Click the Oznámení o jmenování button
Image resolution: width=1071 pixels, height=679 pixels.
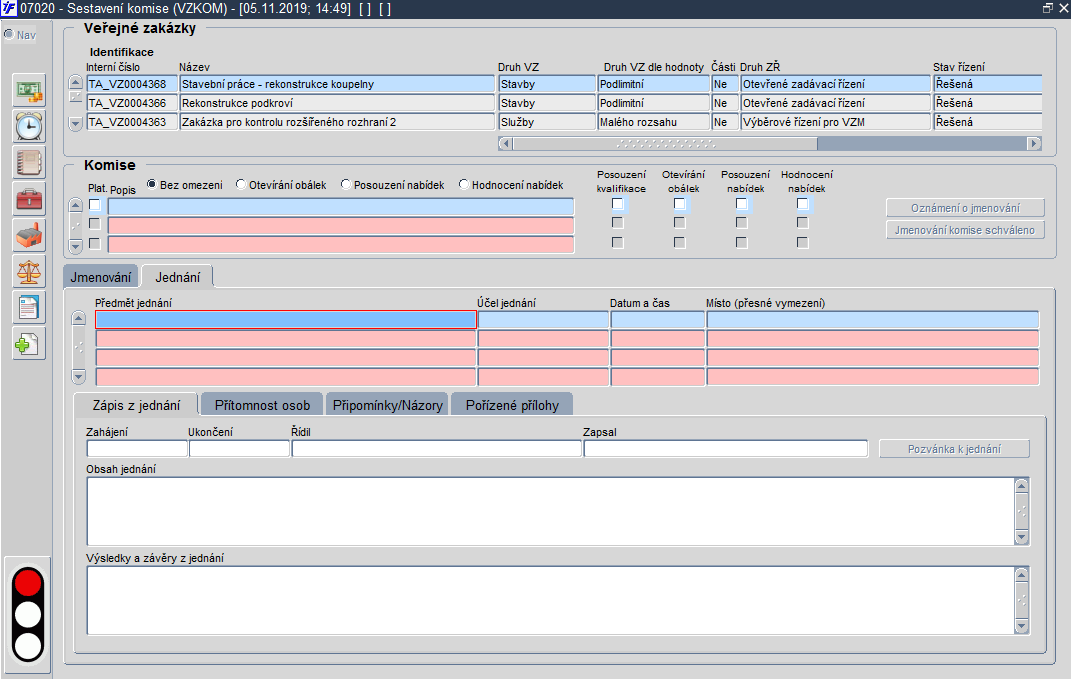[965, 208]
